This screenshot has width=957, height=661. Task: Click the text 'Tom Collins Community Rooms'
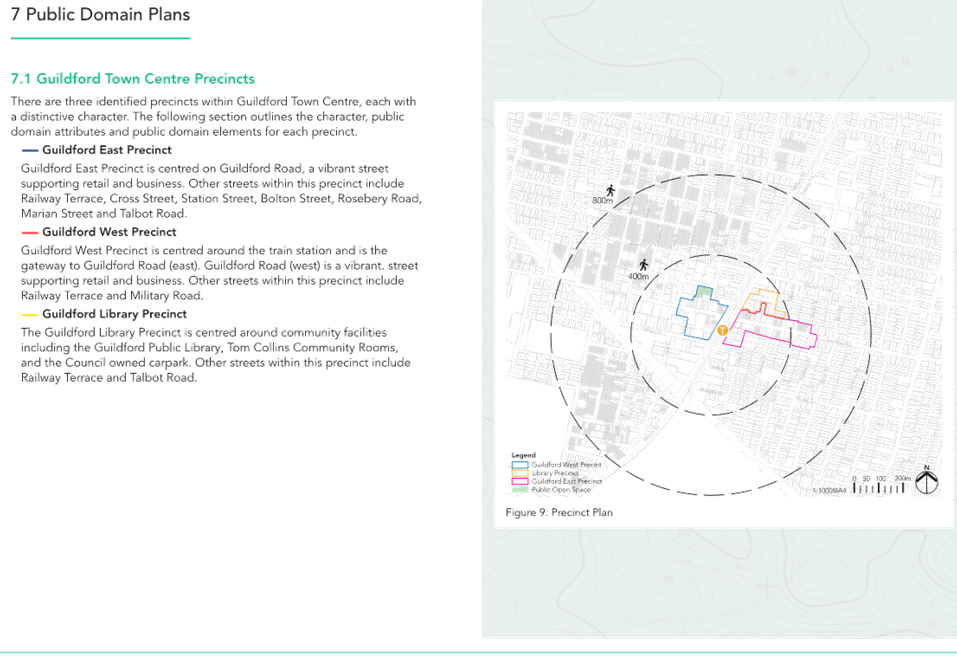[312, 347]
